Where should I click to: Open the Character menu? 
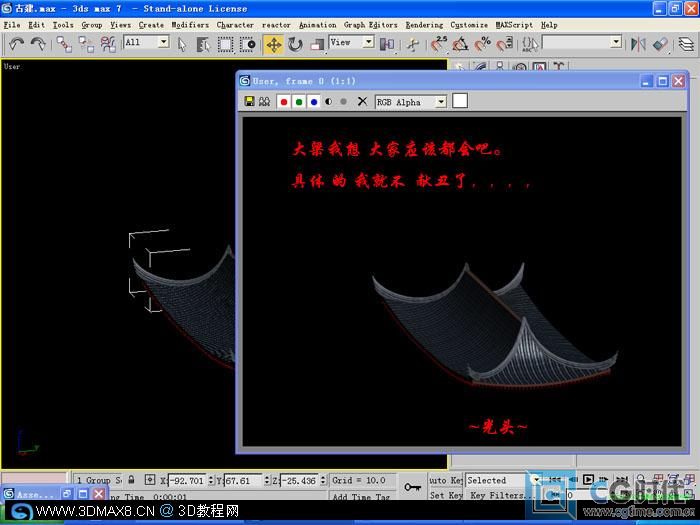click(235, 25)
